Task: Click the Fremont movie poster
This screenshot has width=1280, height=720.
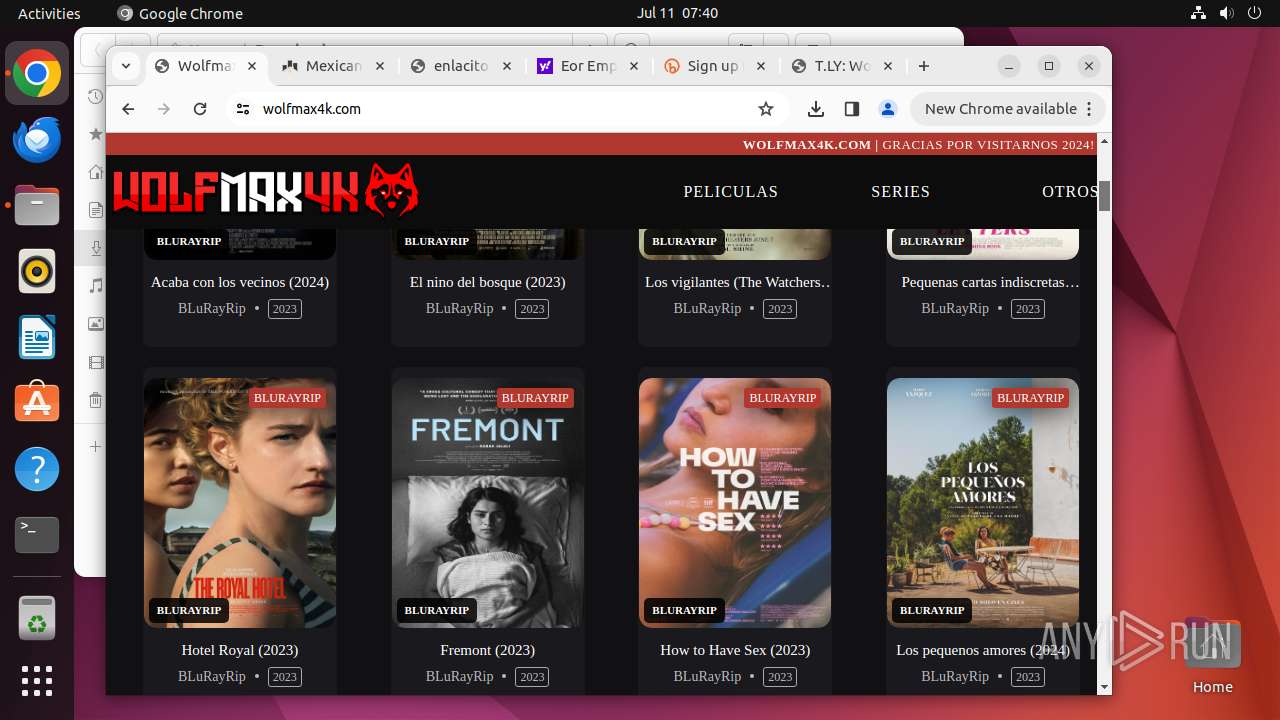Action: coord(487,503)
